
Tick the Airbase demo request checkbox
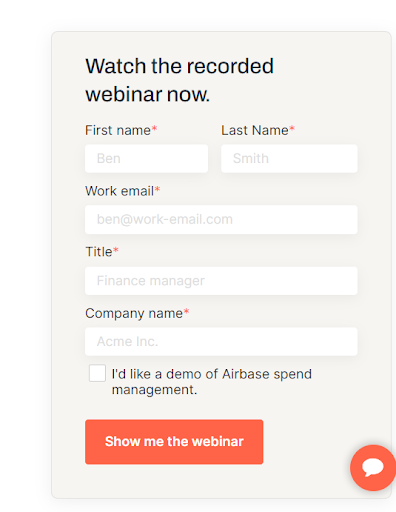click(x=97, y=373)
